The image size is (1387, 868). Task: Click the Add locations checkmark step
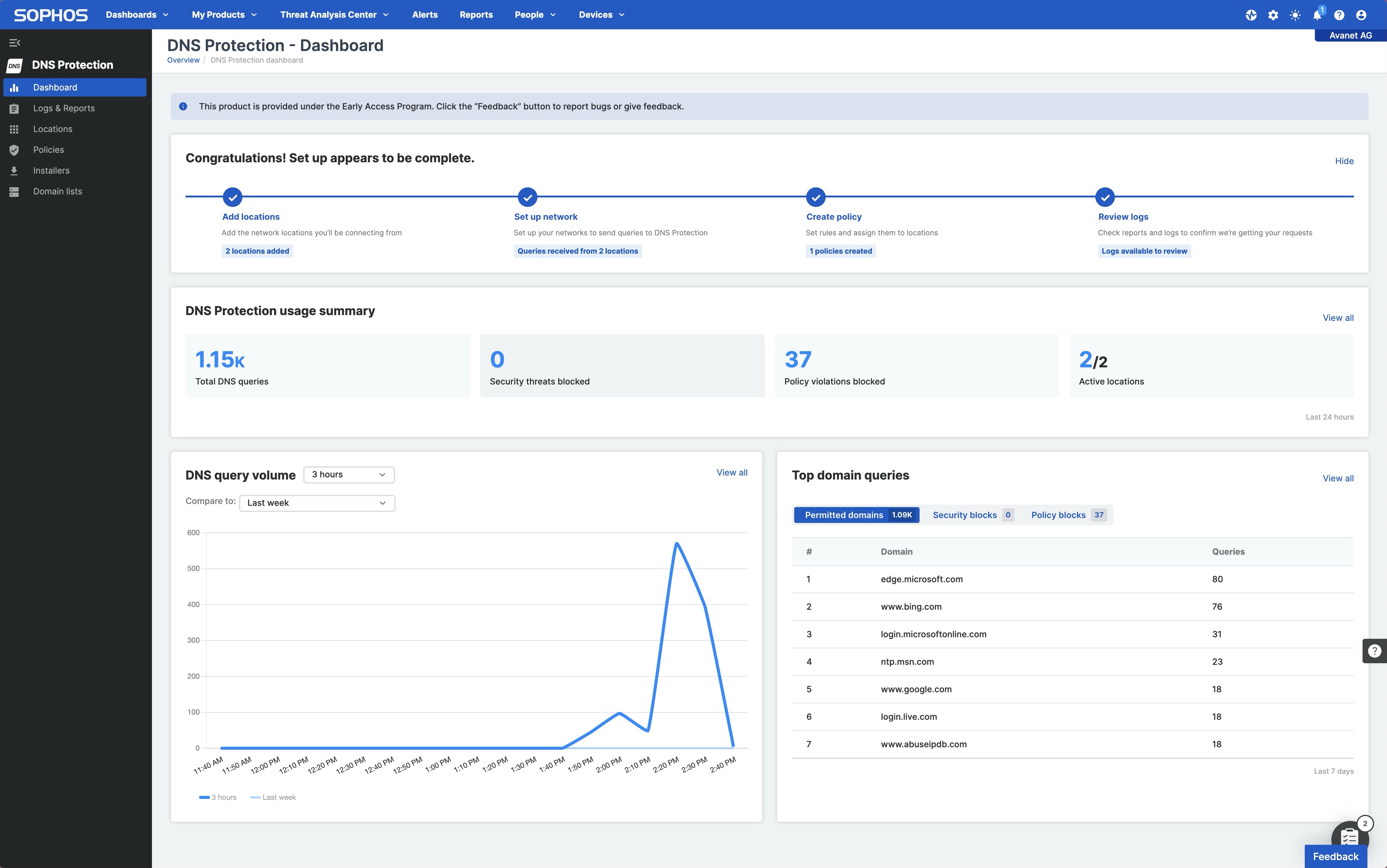[233, 197]
